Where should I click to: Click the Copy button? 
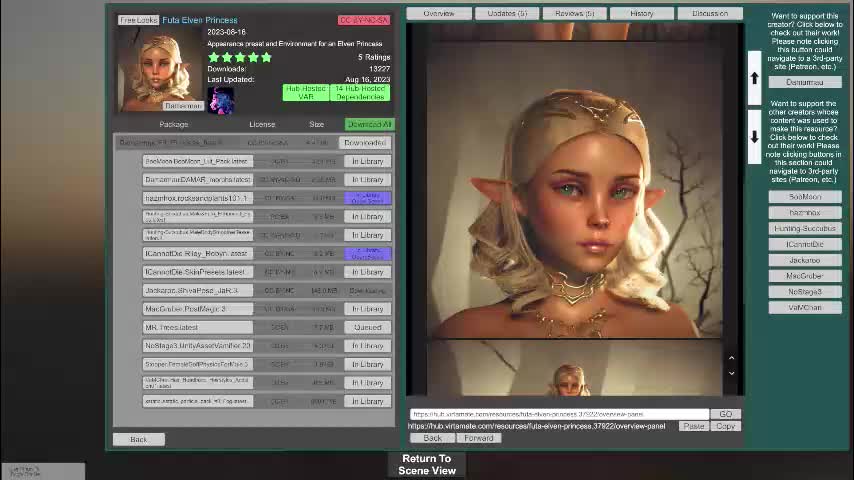pos(725,426)
